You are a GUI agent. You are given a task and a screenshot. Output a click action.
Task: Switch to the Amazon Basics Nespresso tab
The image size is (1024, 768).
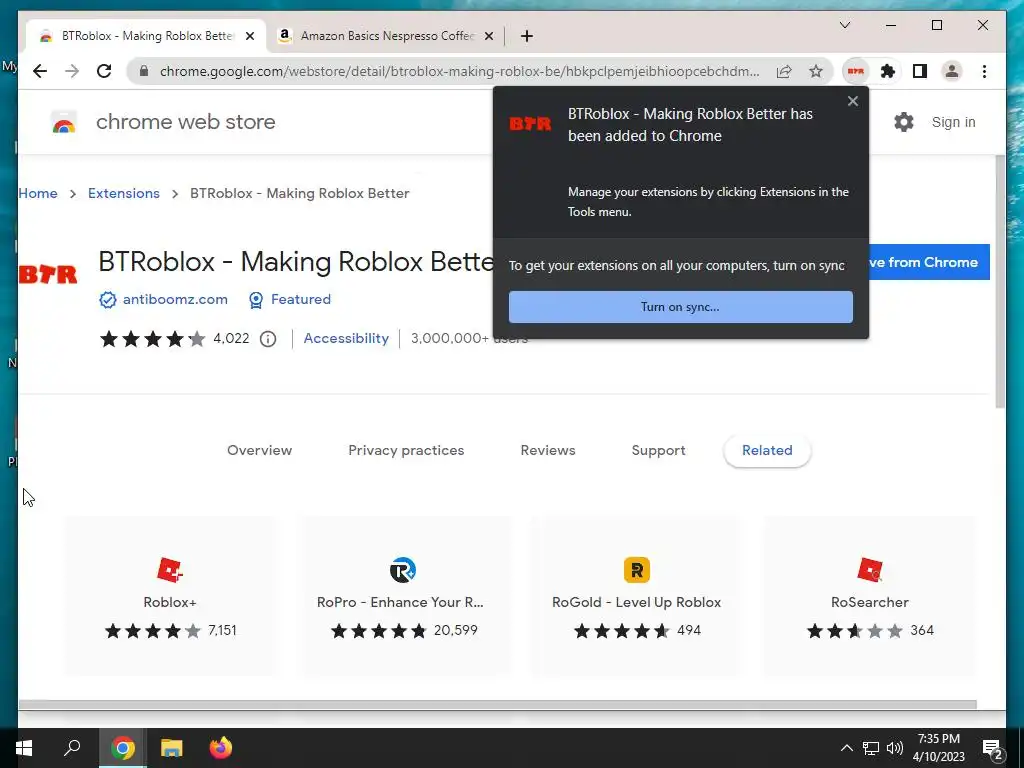coord(386,36)
